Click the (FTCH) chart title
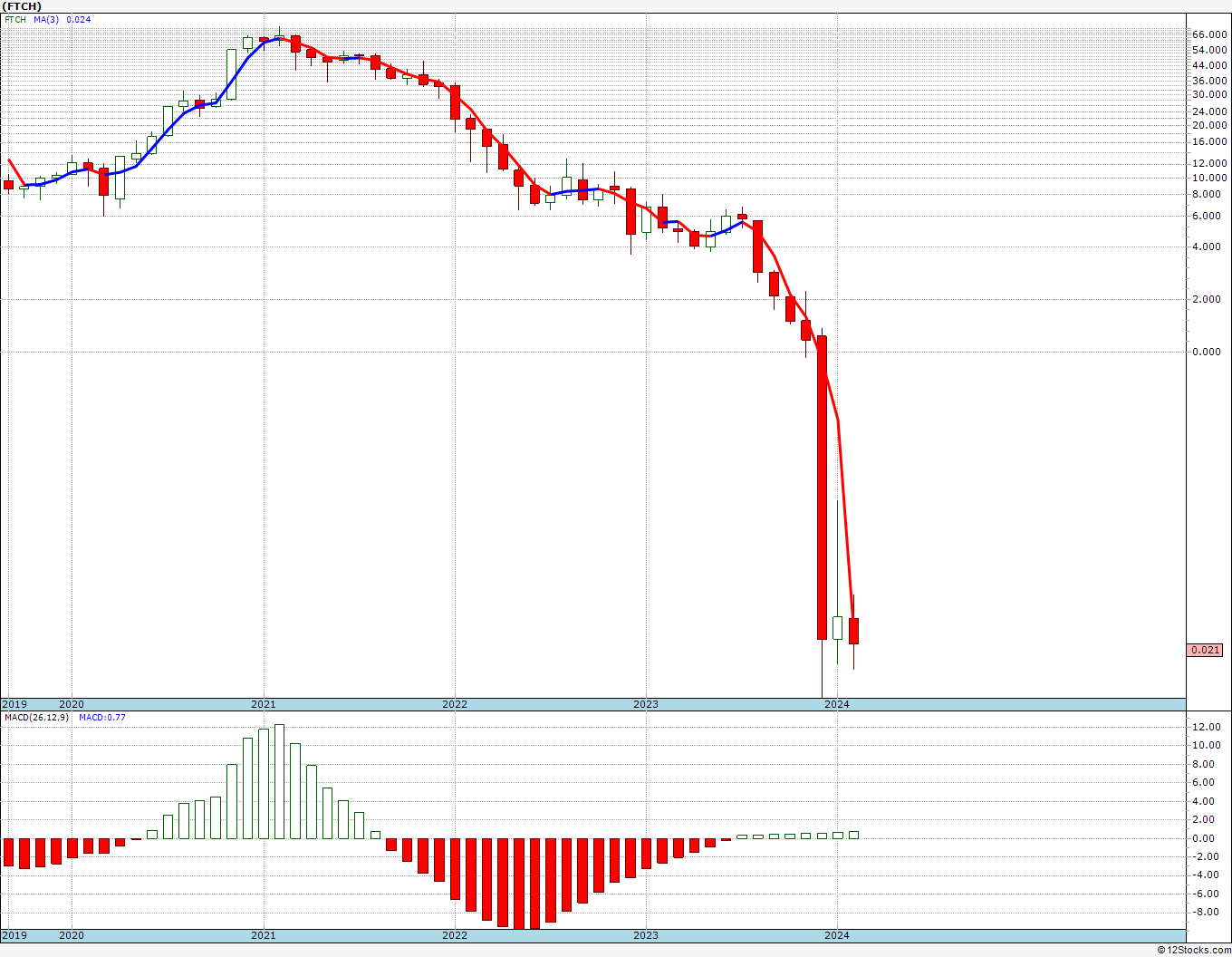Screen dimensions: 1232x957 pos(22,6)
